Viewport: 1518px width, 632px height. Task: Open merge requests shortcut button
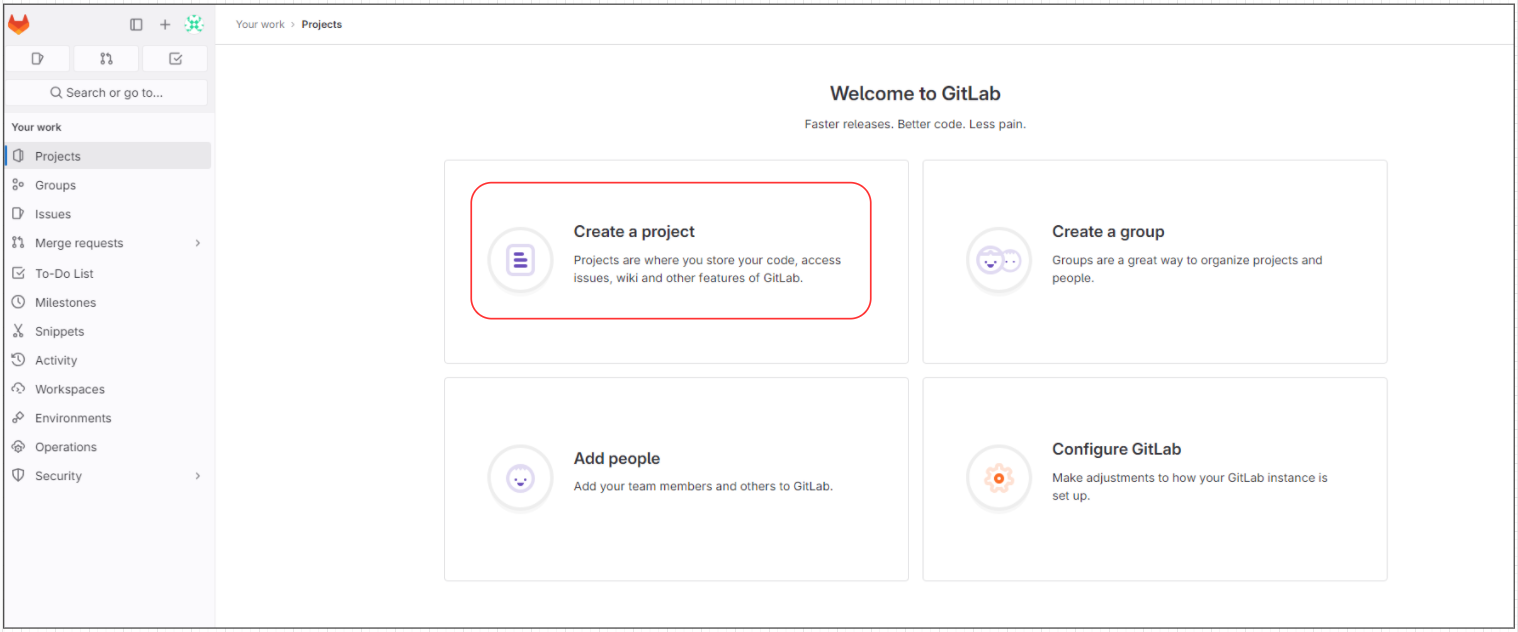click(x=106, y=59)
